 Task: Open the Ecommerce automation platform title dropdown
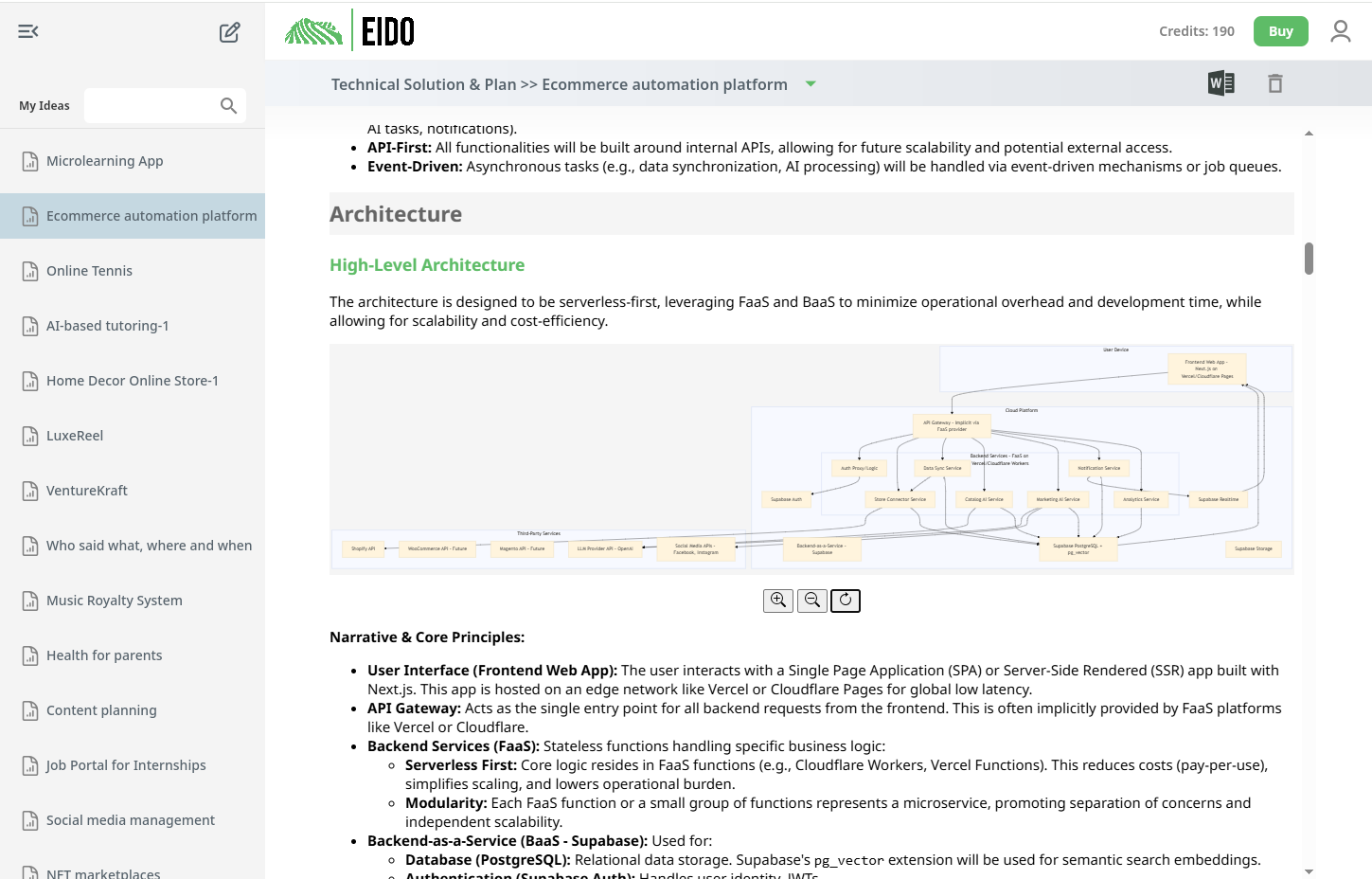tap(811, 84)
